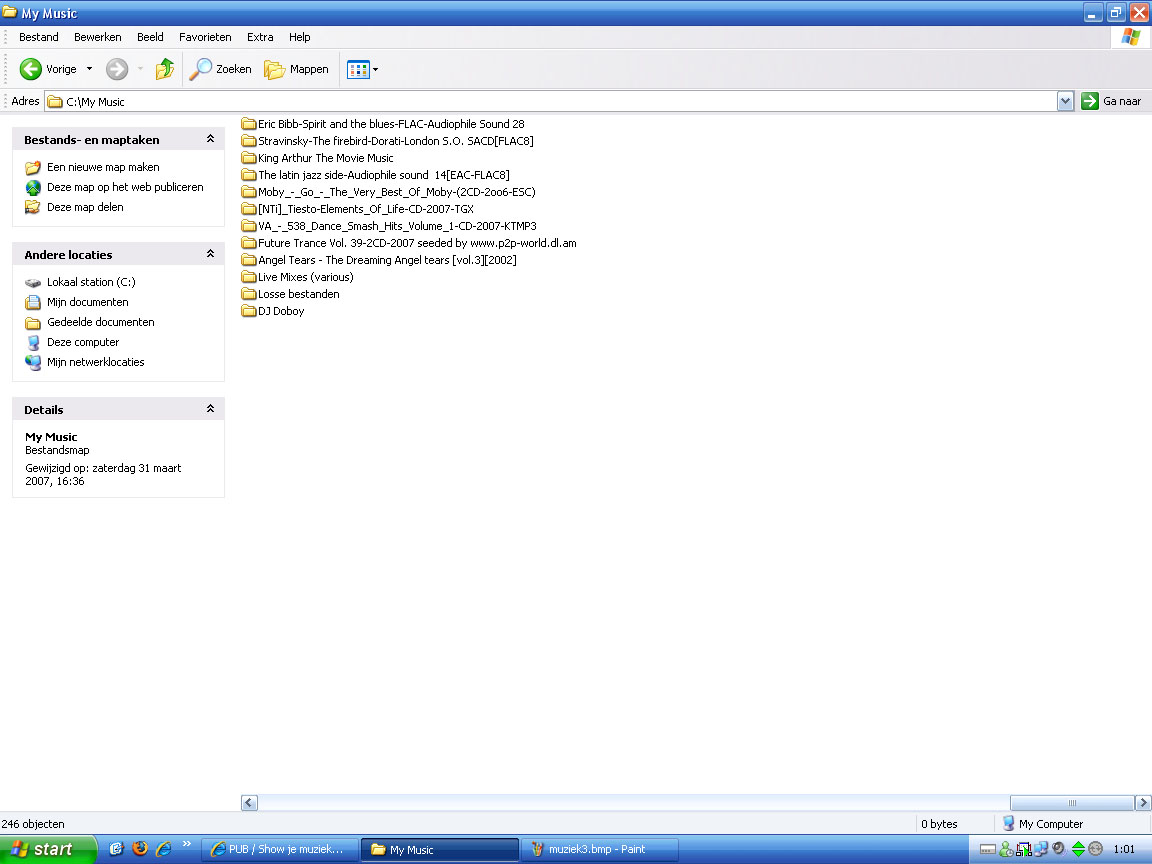
Task: Click Een nieuwe map maken
Action: coord(103,167)
